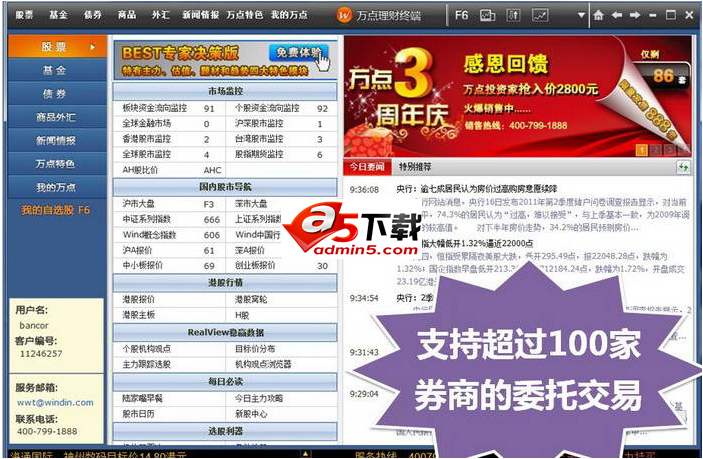Open 台湾股市监控
The width and height of the screenshot is (703, 459).
click(x=259, y=139)
